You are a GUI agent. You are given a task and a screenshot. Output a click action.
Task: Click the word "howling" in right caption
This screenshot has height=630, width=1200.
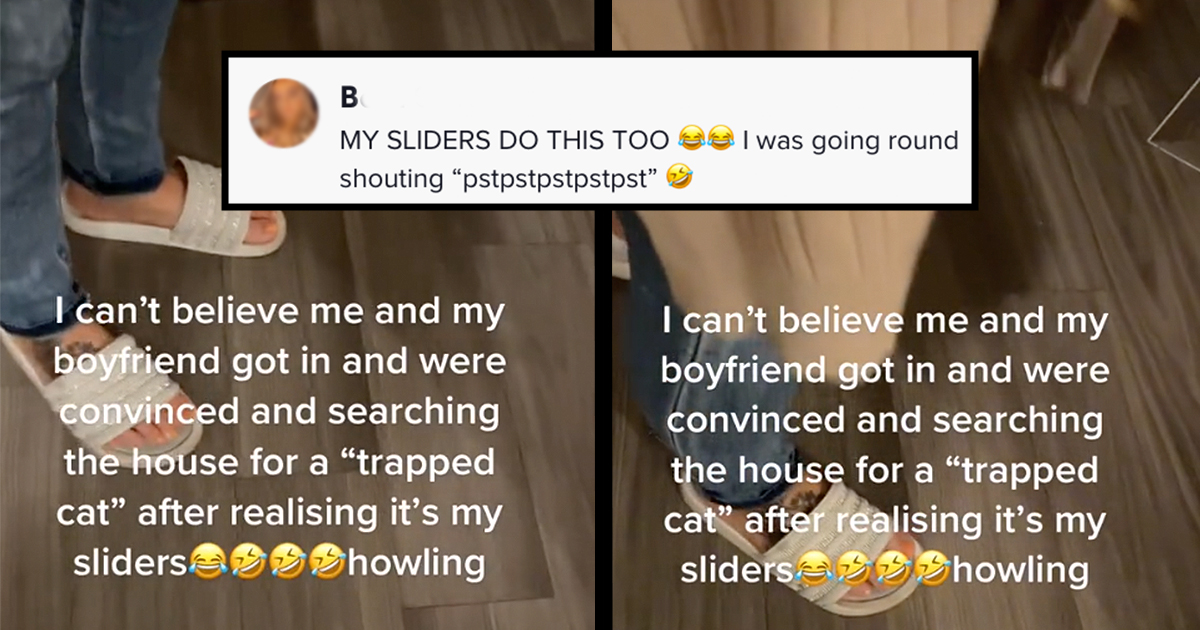pos(1021,571)
